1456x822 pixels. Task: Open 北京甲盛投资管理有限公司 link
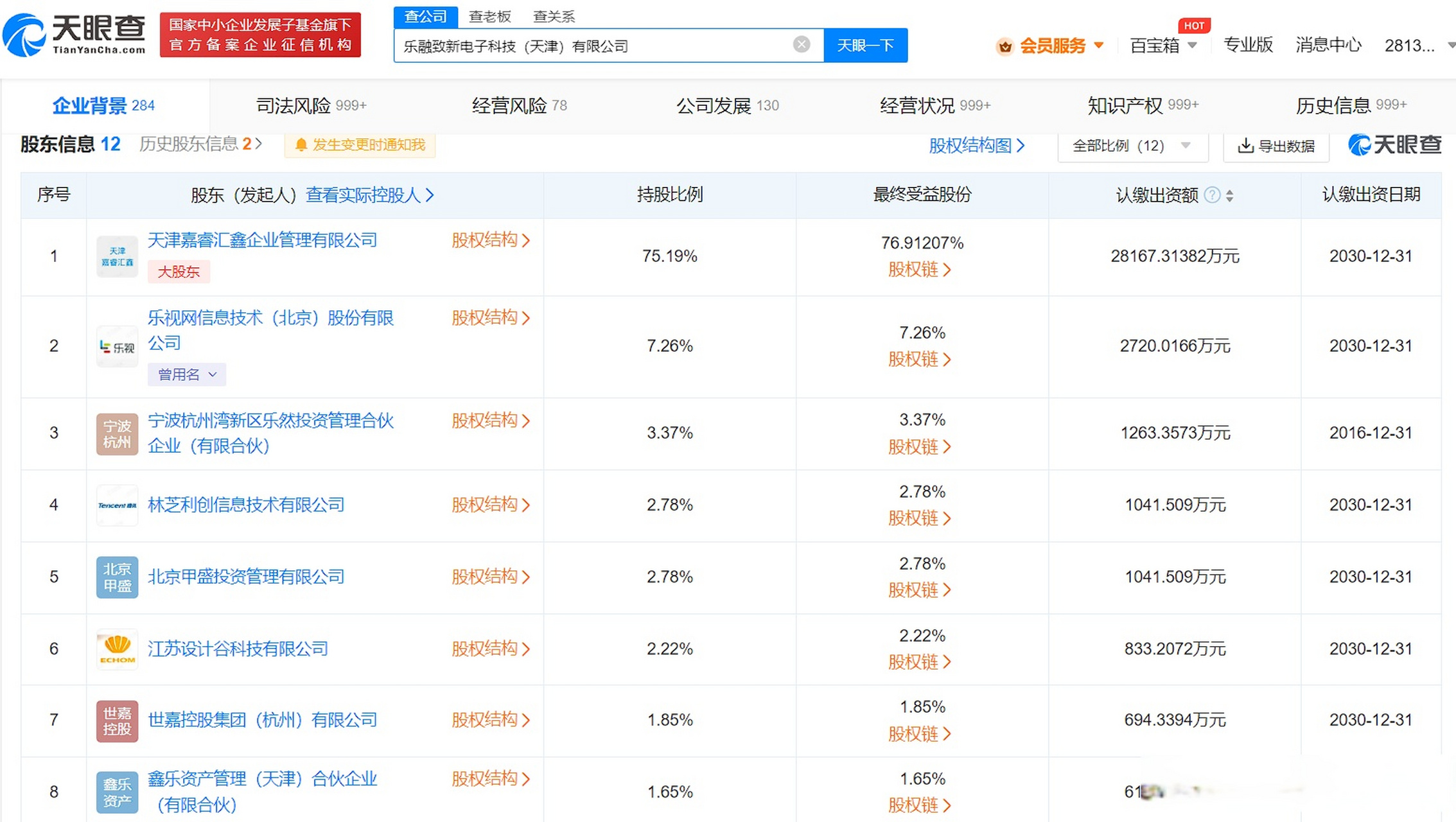[246, 577]
